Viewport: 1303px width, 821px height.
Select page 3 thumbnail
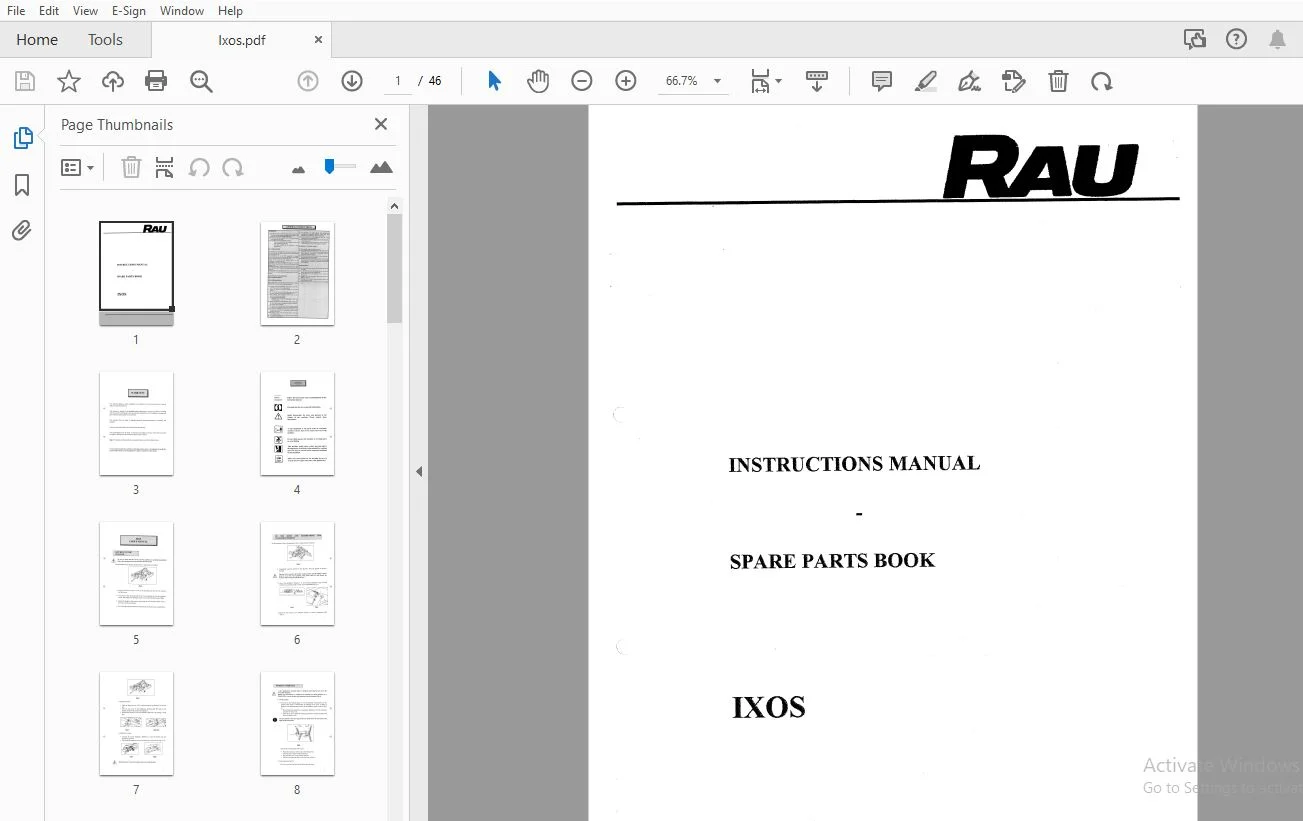point(136,423)
